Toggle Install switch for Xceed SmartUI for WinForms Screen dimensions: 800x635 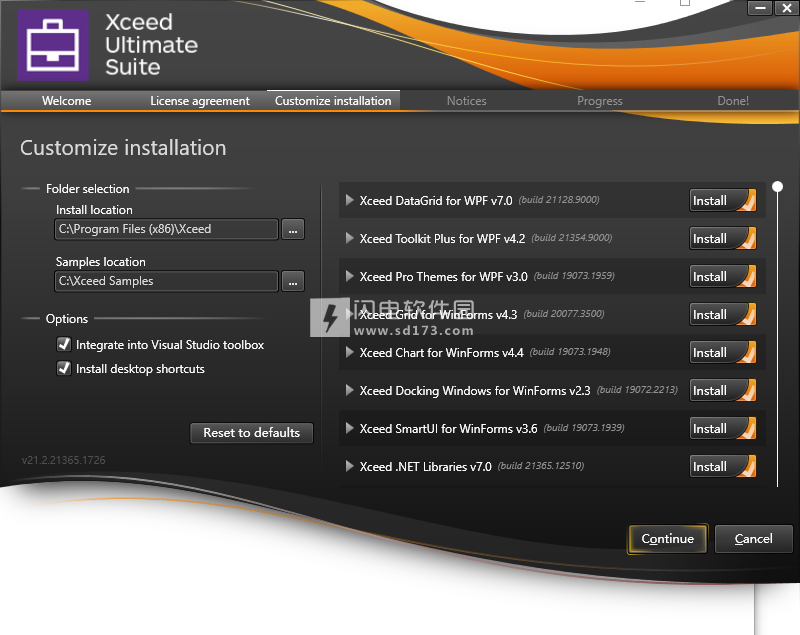[x=723, y=428]
